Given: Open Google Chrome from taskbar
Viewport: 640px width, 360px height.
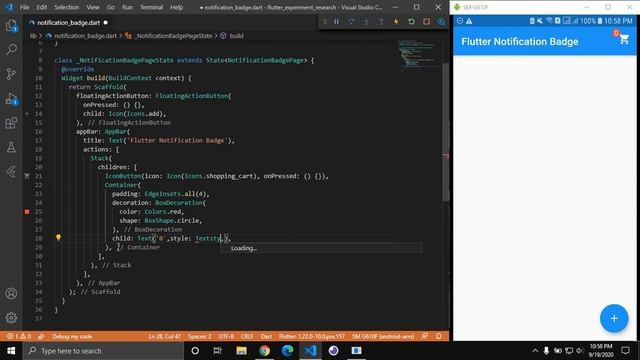Looking at the screenshot, I should pyautogui.click(x=264, y=351).
